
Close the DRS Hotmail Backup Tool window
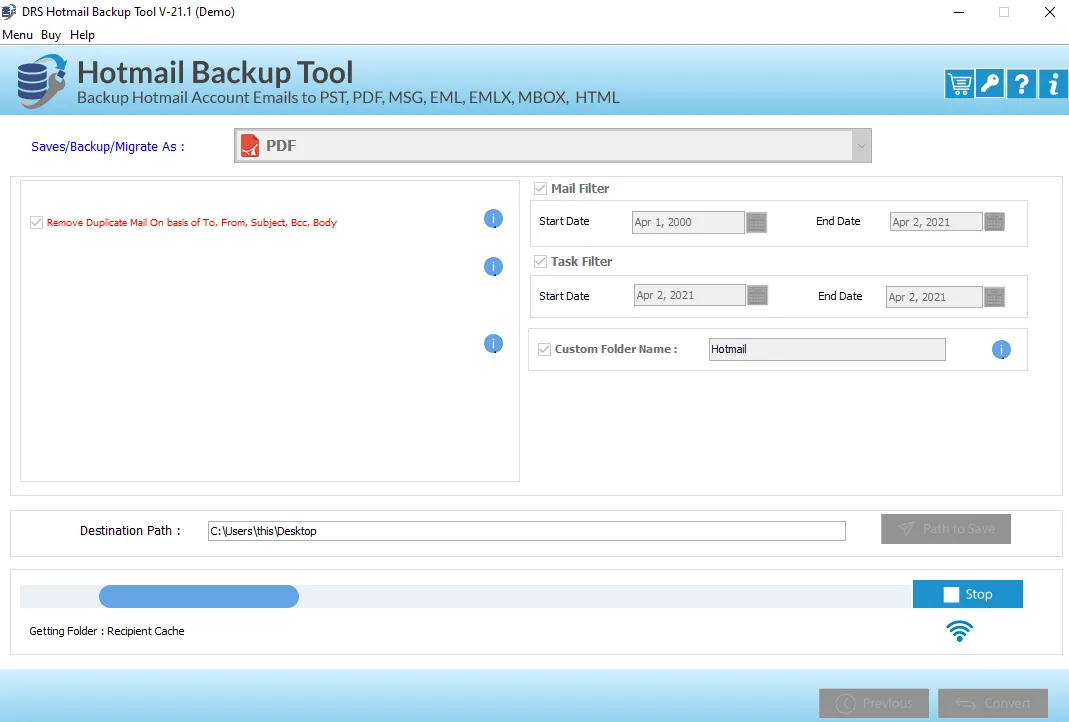click(1050, 12)
